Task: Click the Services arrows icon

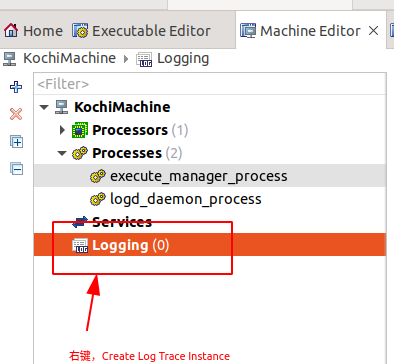Action: point(80,222)
